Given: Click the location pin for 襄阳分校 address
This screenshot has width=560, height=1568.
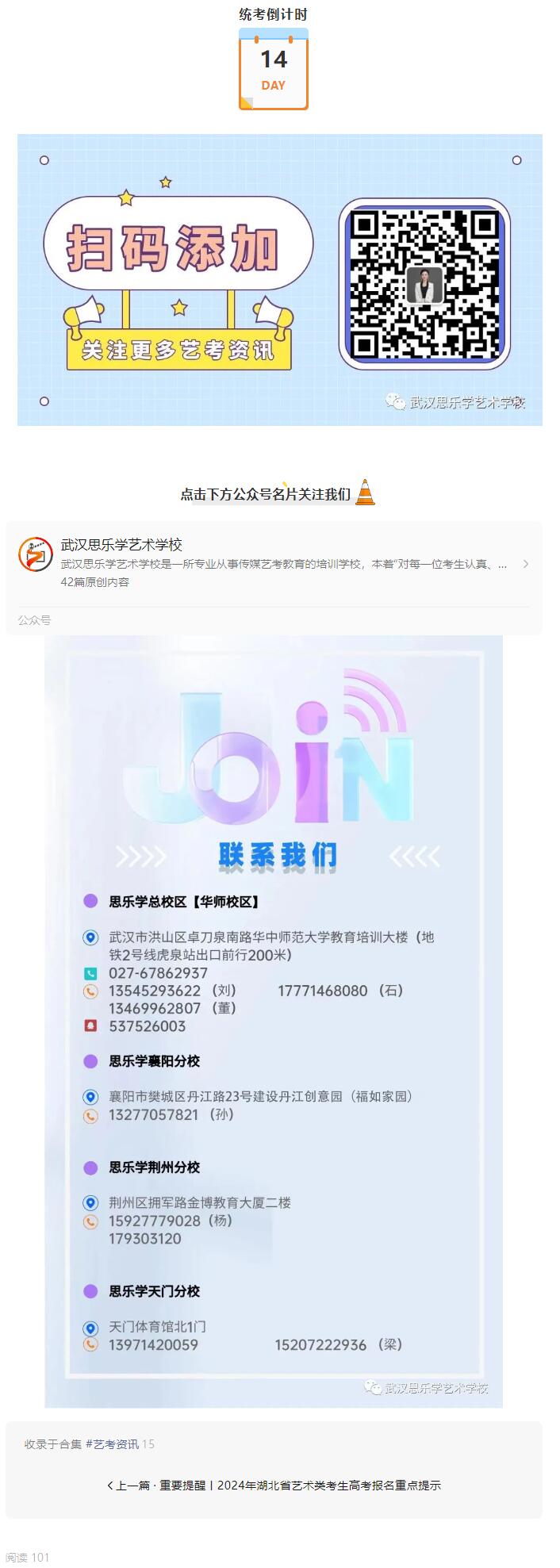Looking at the screenshot, I should pyautogui.click(x=91, y=1097).
